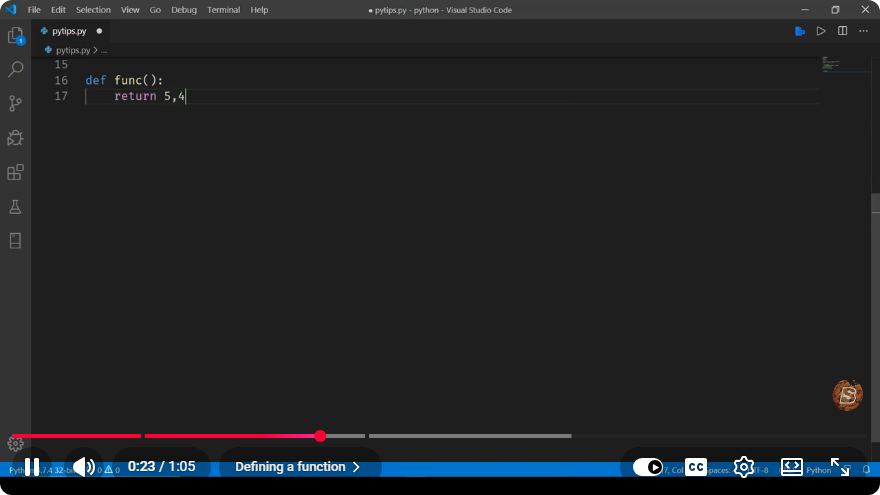Open the View menu
Screen dimensions: 880x495
click(130, 10)
